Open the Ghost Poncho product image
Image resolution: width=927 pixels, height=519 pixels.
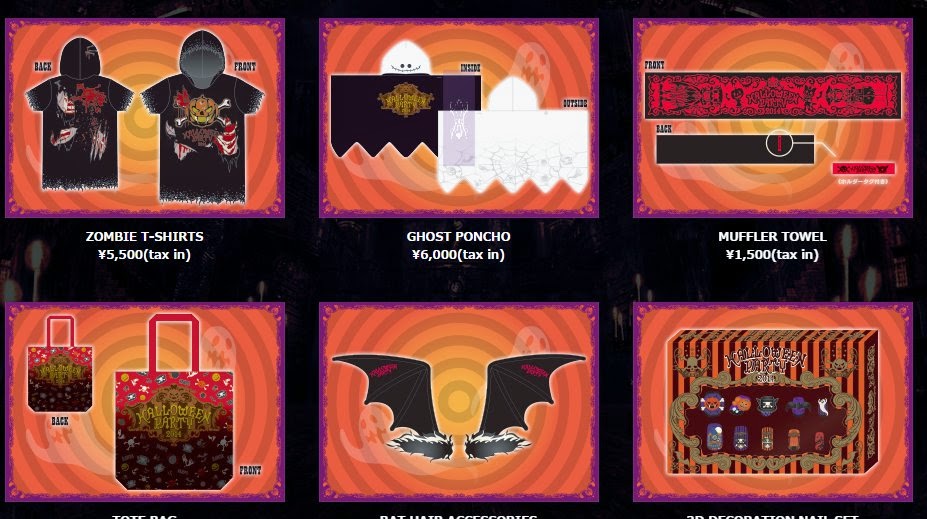tap(459, 118)
